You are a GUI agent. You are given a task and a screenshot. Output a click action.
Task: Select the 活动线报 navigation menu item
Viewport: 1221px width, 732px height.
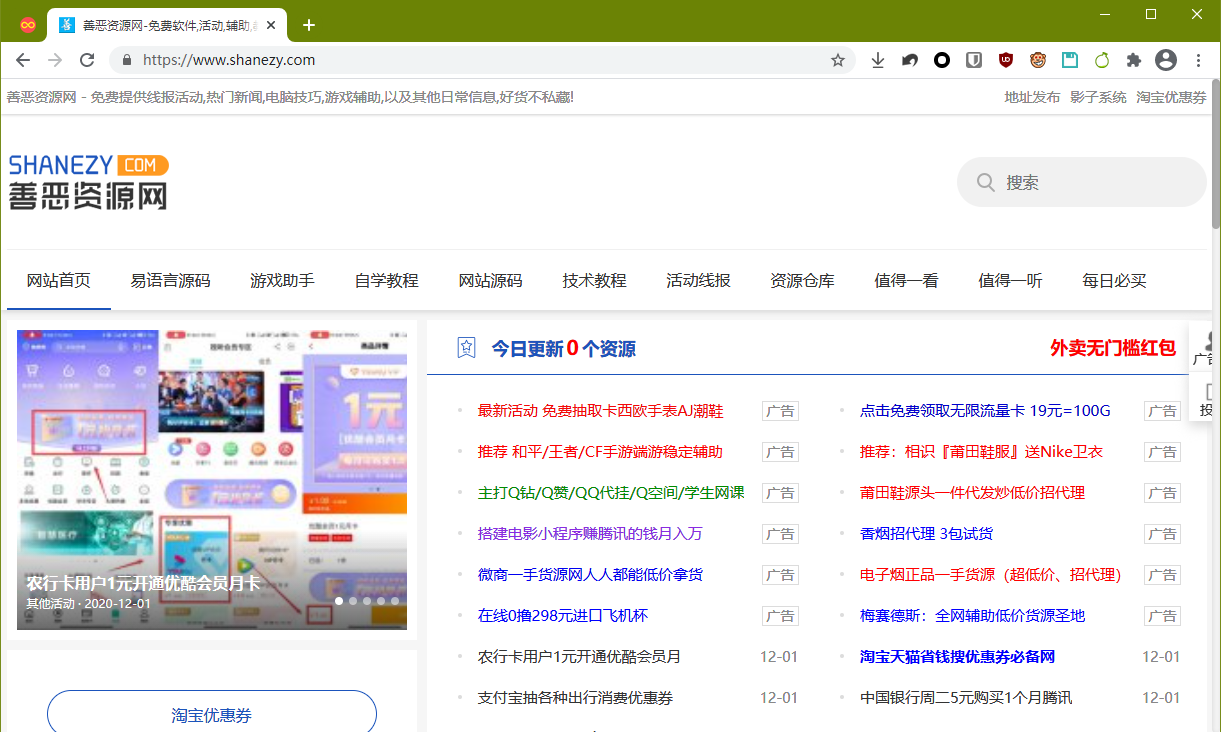coord(698,281)
